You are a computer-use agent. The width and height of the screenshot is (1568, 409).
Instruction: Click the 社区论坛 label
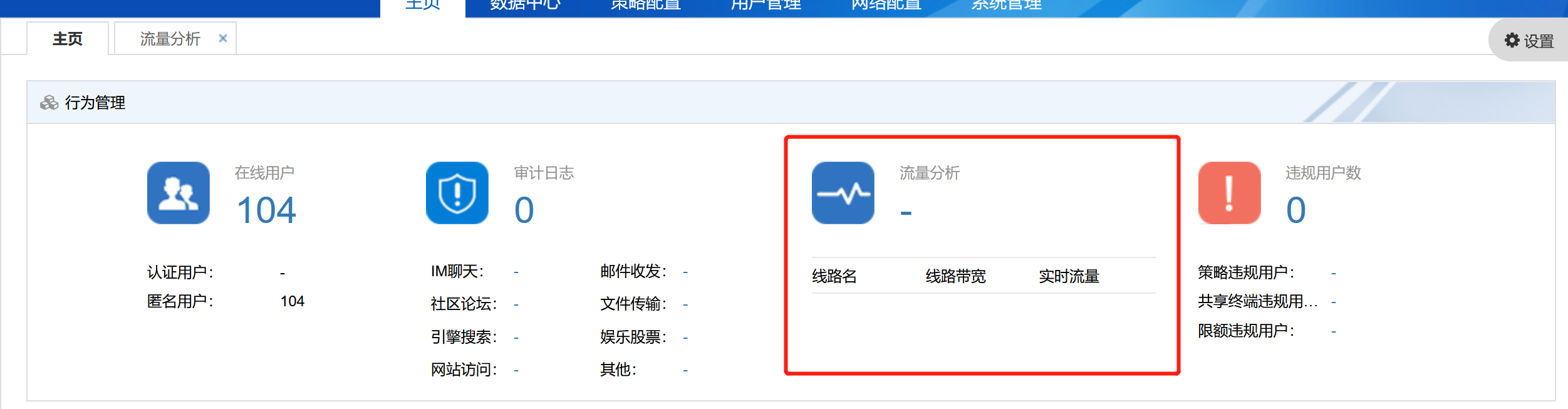coord(464,304)
